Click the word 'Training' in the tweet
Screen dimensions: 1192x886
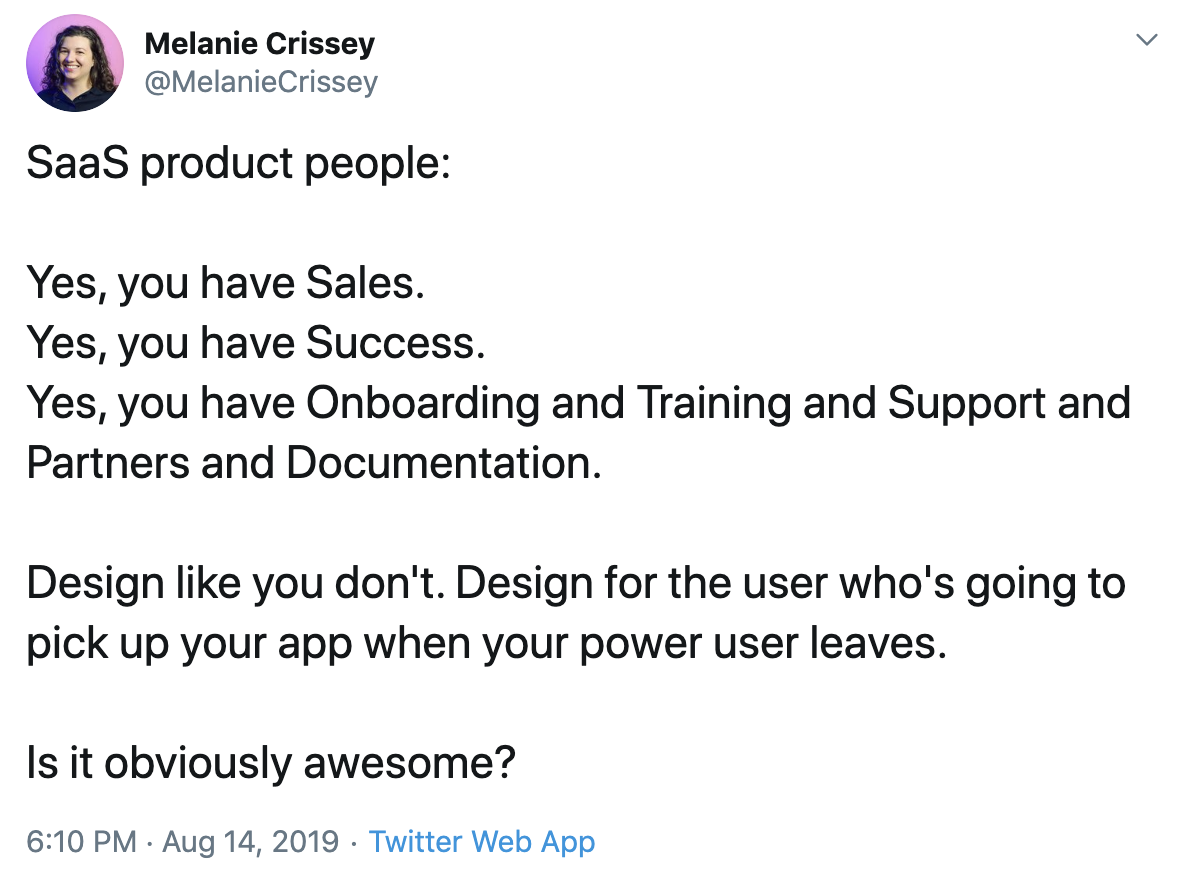pyautogui.click(x=714, y=404)
